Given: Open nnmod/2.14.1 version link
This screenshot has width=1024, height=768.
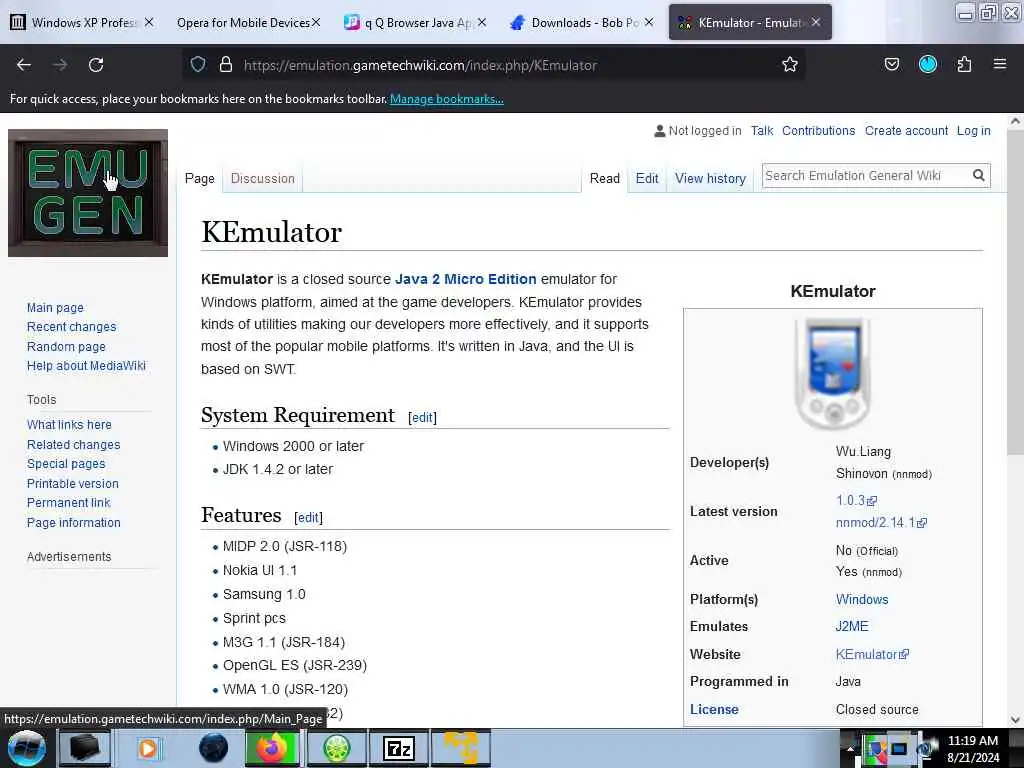Looking at the screenshot, I should click(x=881, y=522).
